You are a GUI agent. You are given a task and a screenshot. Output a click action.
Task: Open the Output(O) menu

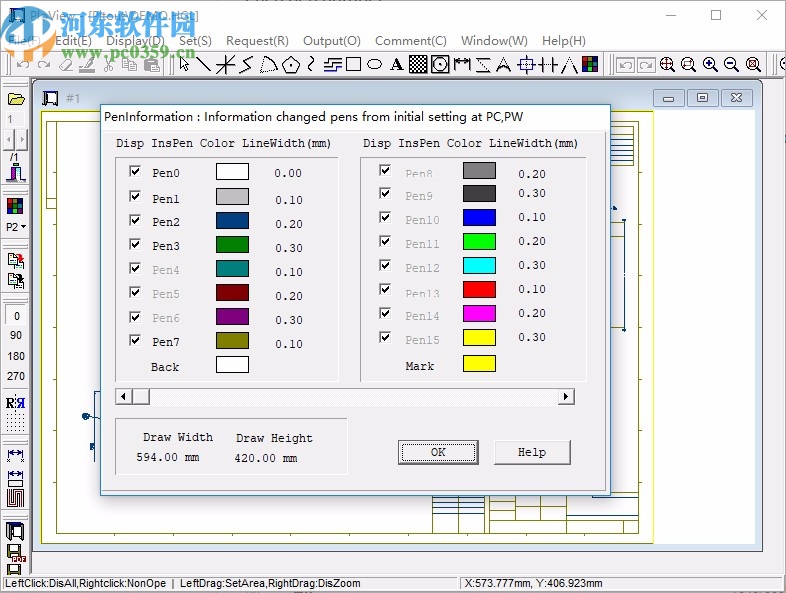pyautogui.click(x=332, y=41)
